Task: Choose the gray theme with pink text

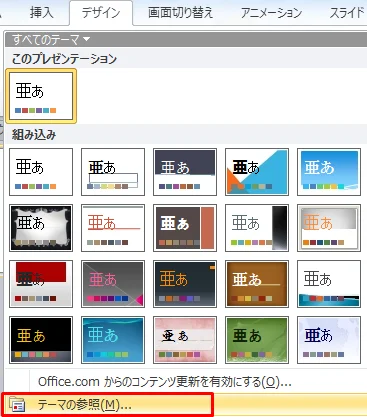Action: click(x=113, y=284)
